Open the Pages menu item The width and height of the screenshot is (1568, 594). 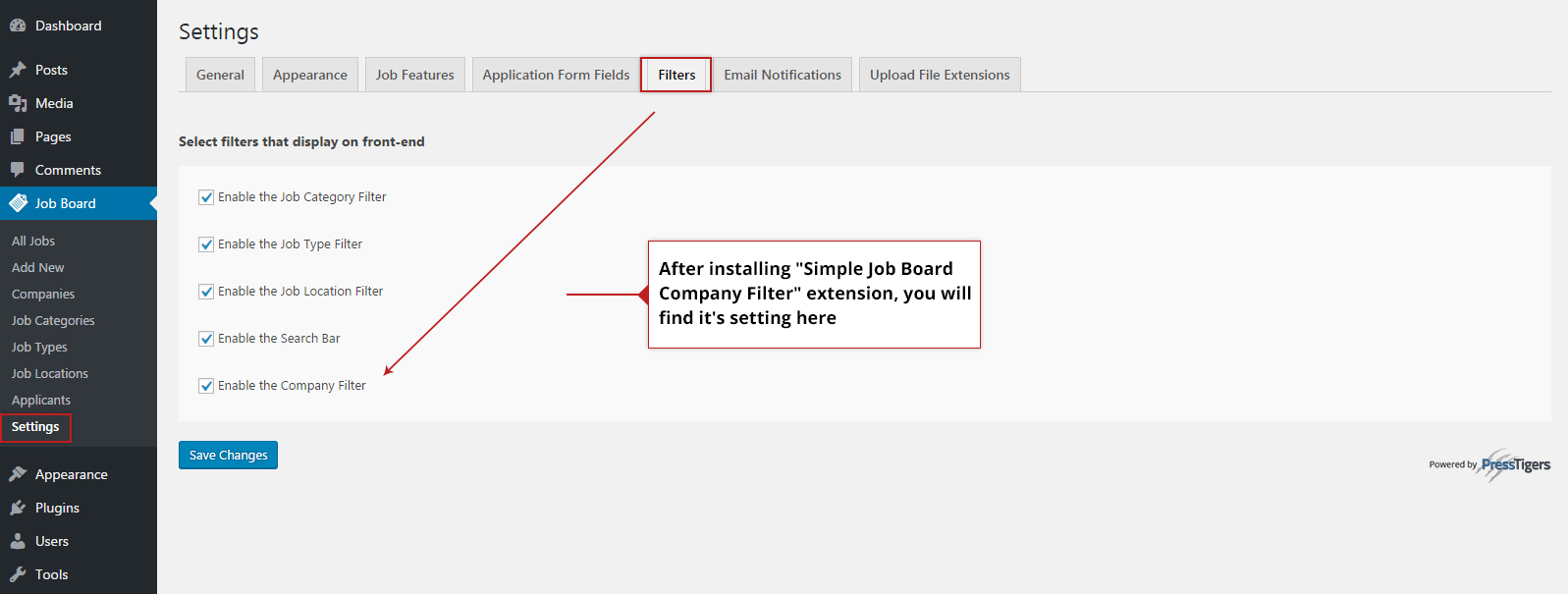pos(79,136)
